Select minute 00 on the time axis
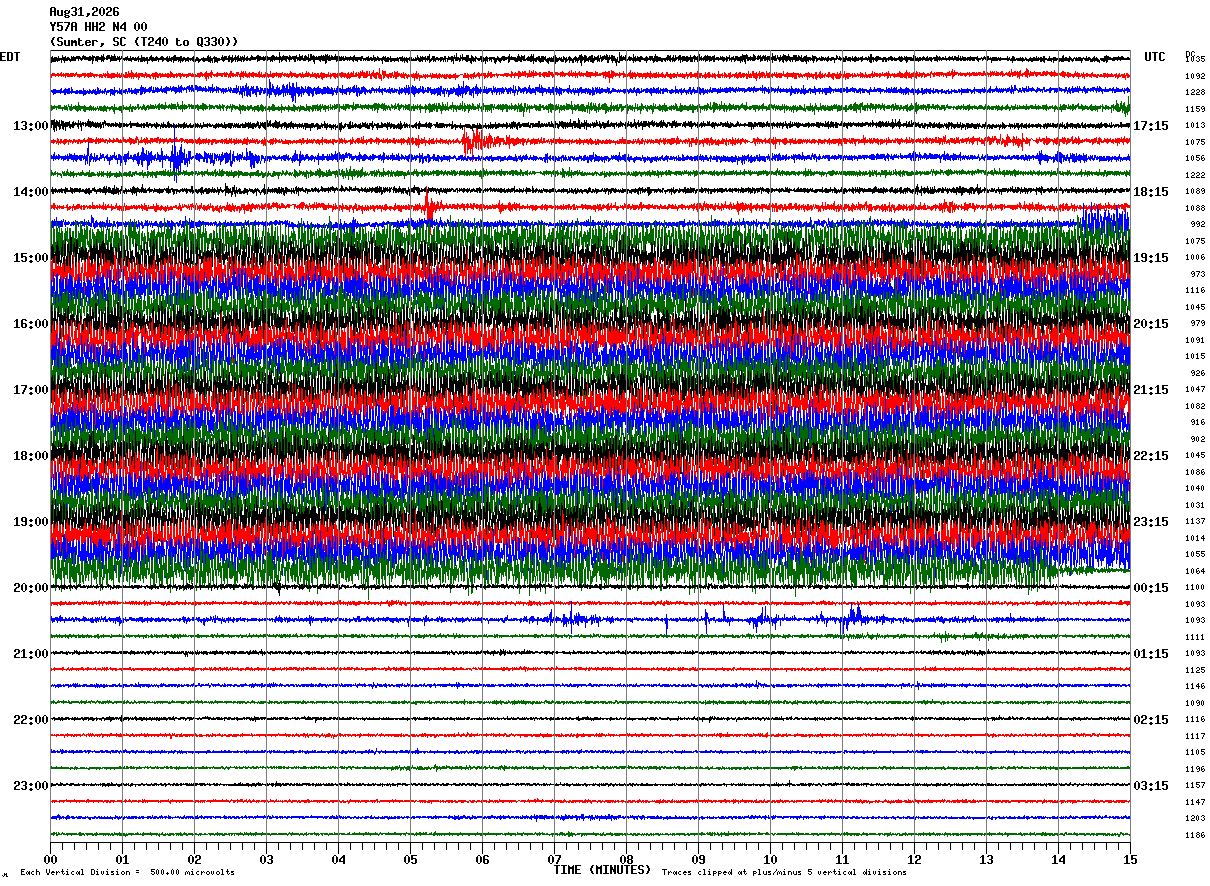Image resolution: width=1210 pixels, height=886 pixels. pos(51,859)
